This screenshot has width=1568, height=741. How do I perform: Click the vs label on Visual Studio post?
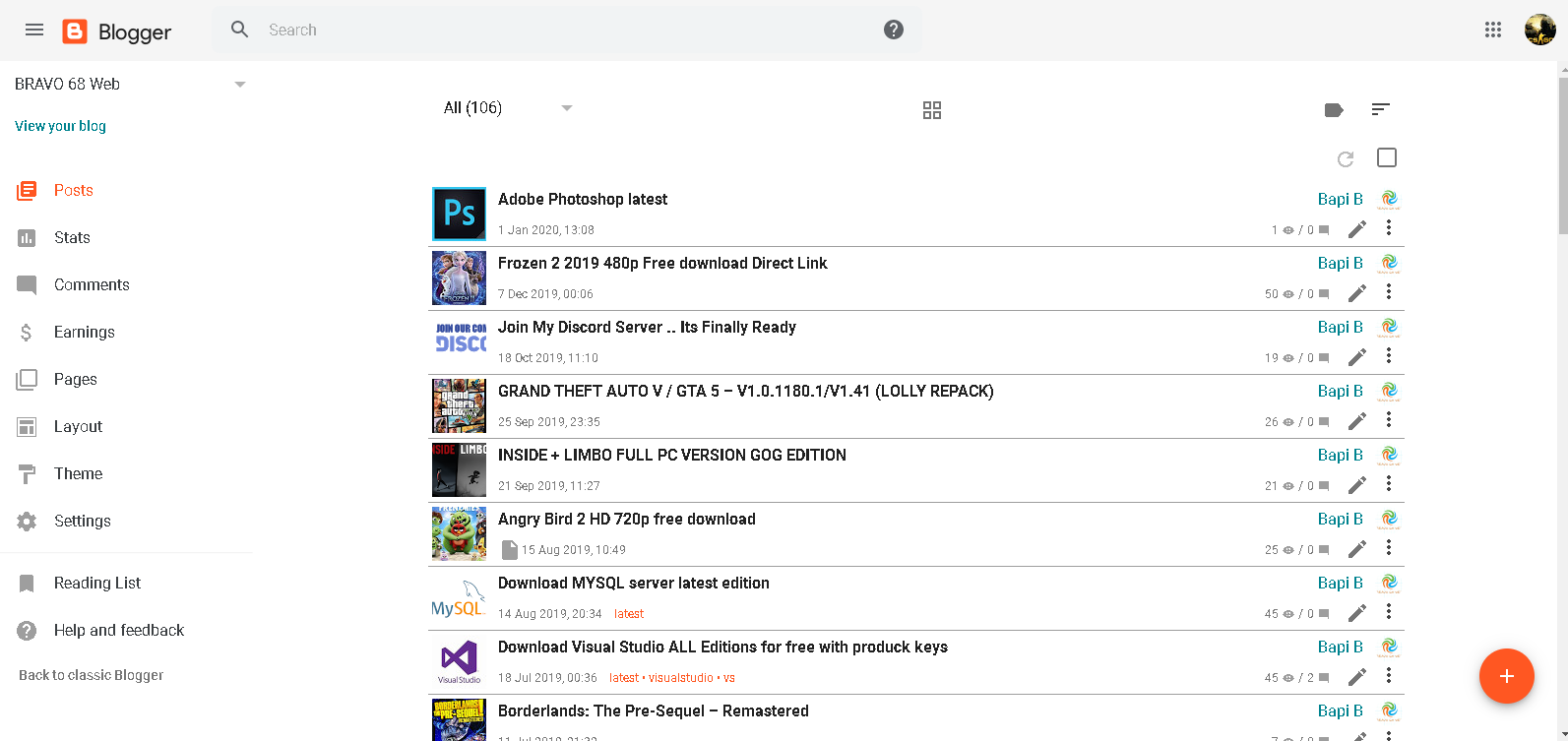pos(729,678)
